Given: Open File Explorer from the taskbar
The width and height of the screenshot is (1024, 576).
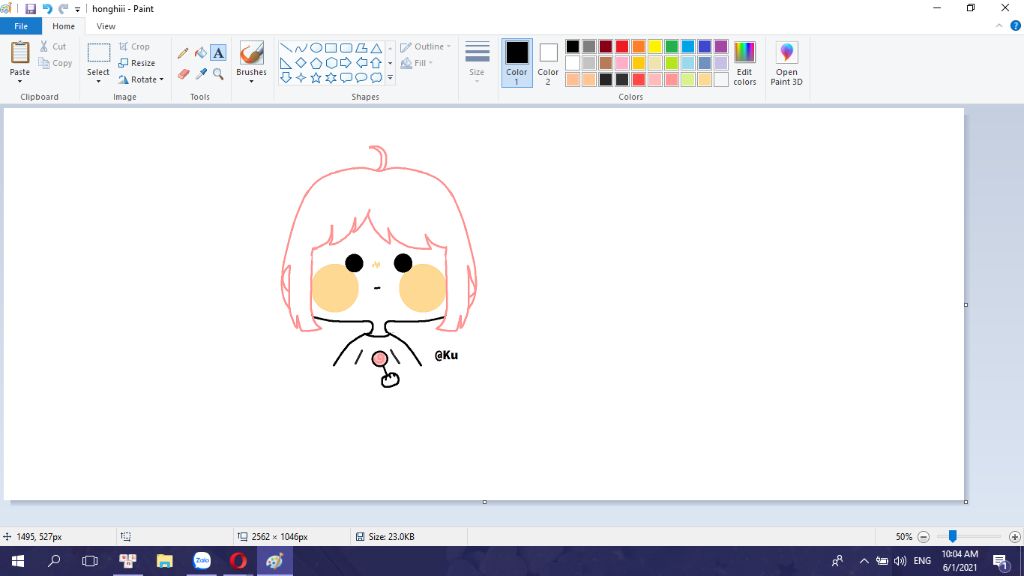Looking at the screenshot, I should tap(165, 561).
